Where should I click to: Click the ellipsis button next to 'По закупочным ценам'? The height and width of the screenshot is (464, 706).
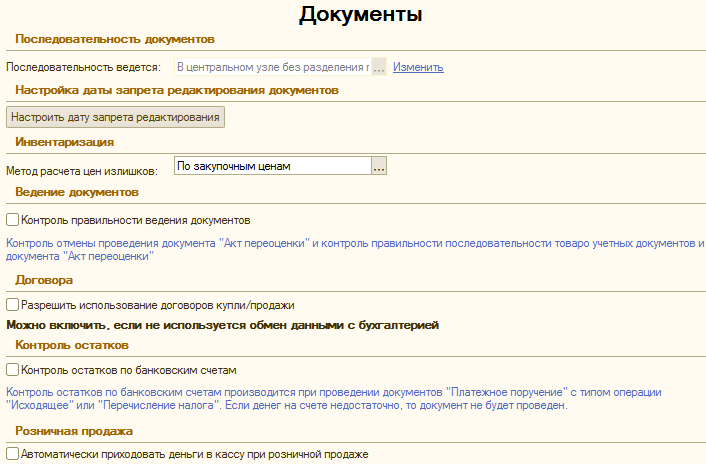click(x=379, y=167)
